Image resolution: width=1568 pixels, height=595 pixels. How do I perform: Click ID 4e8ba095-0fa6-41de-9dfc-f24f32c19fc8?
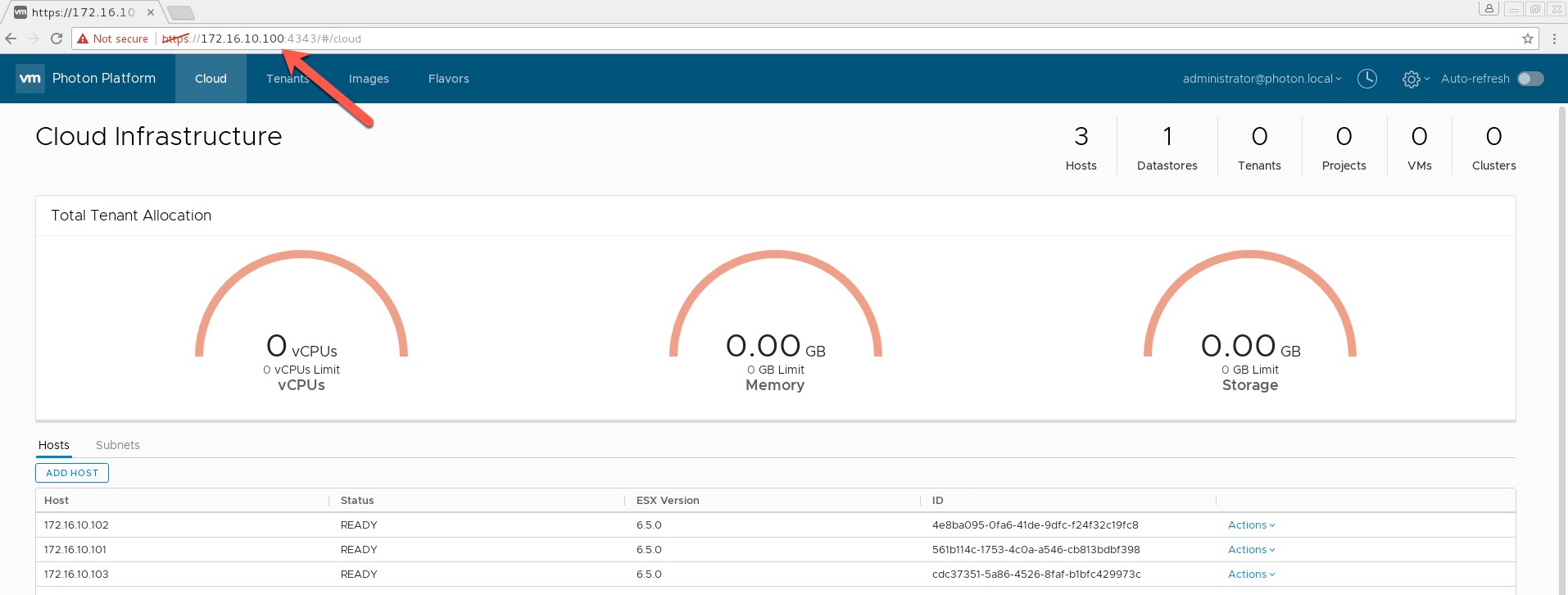[1035, 525]
